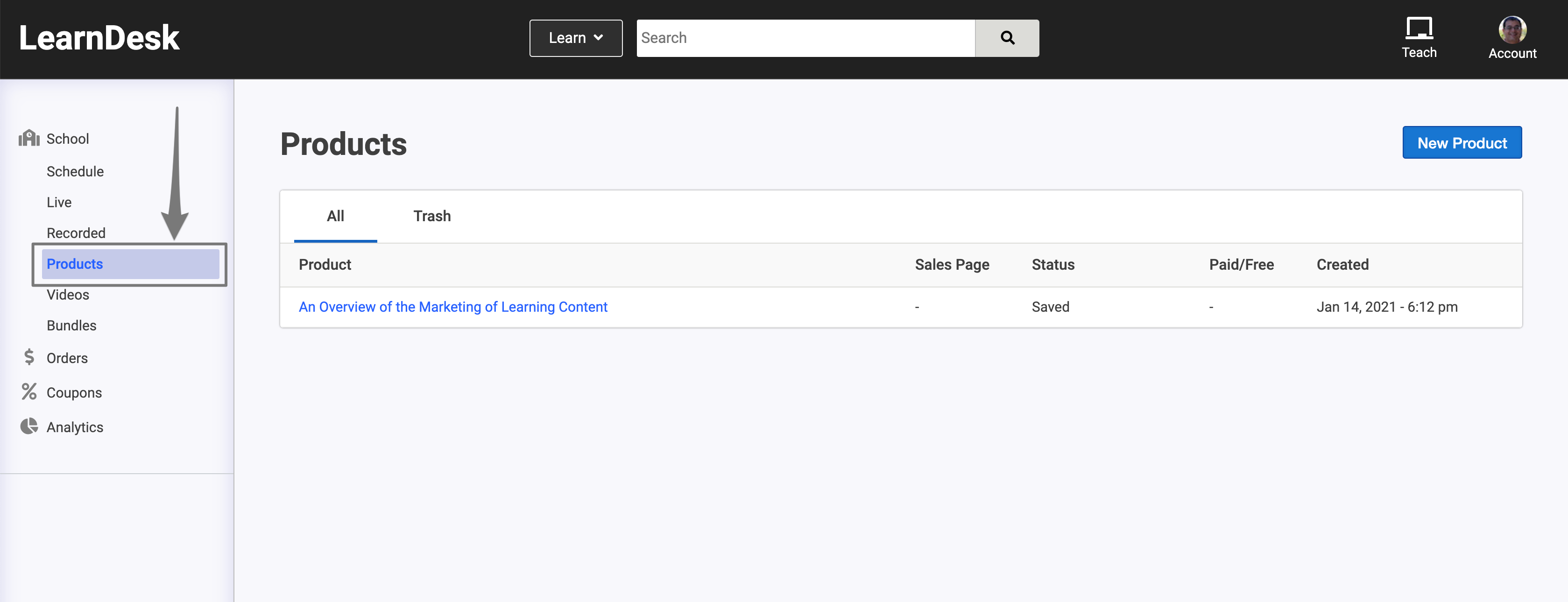
Task: Click the magnifying glass search button
Action: point(1007,38)
